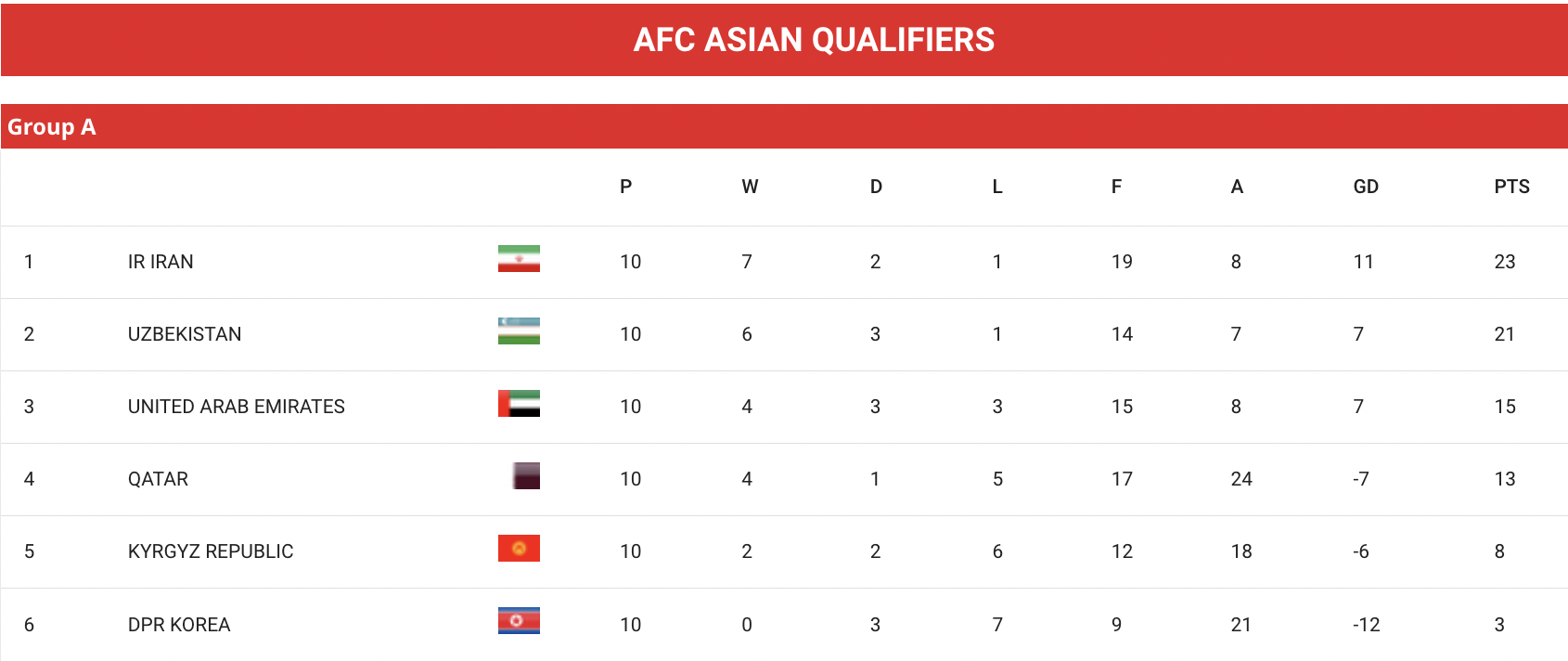Click the IR Iran flag icon
This screenshot has height=661, width=1568.
(519, 258)
